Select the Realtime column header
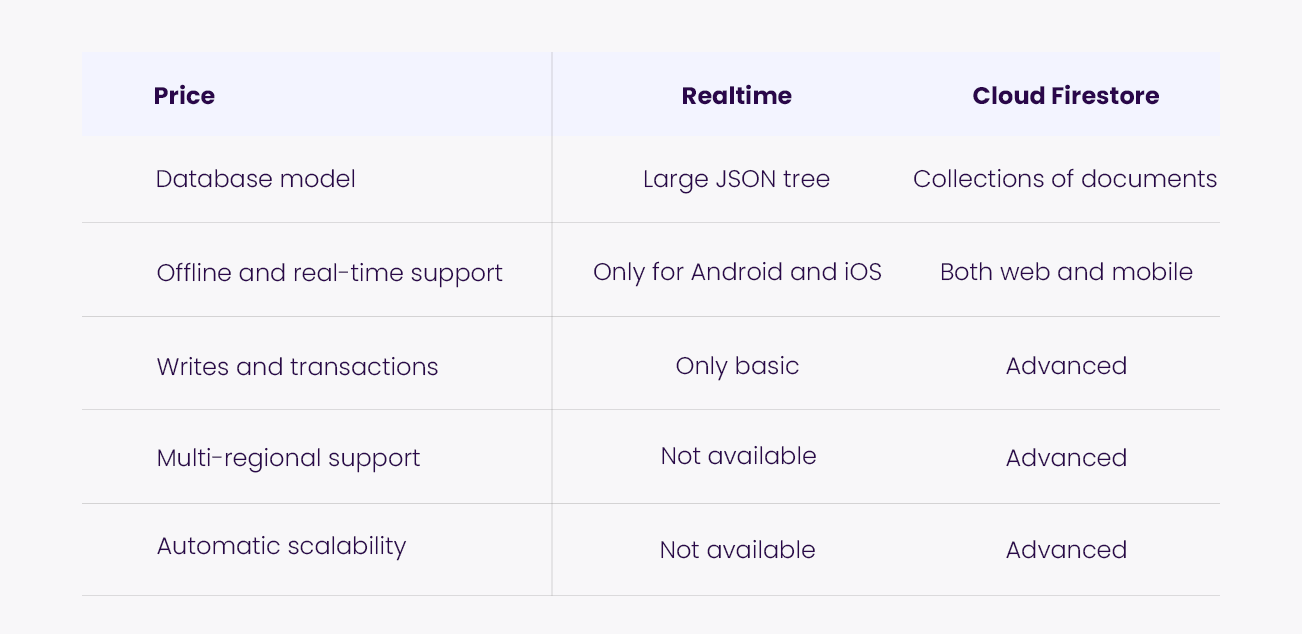This screenshot has width=1302, height=634. 737,96
